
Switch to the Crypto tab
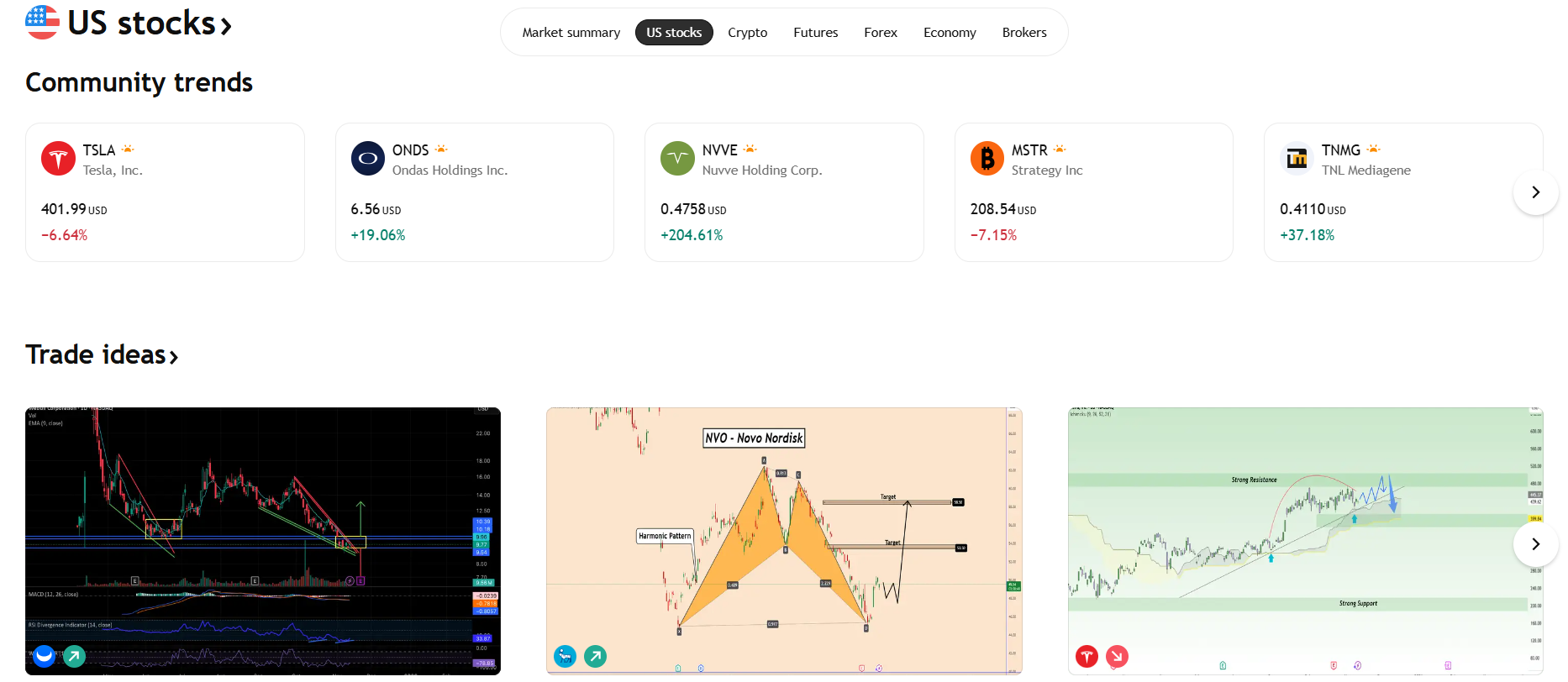point(747,33)
